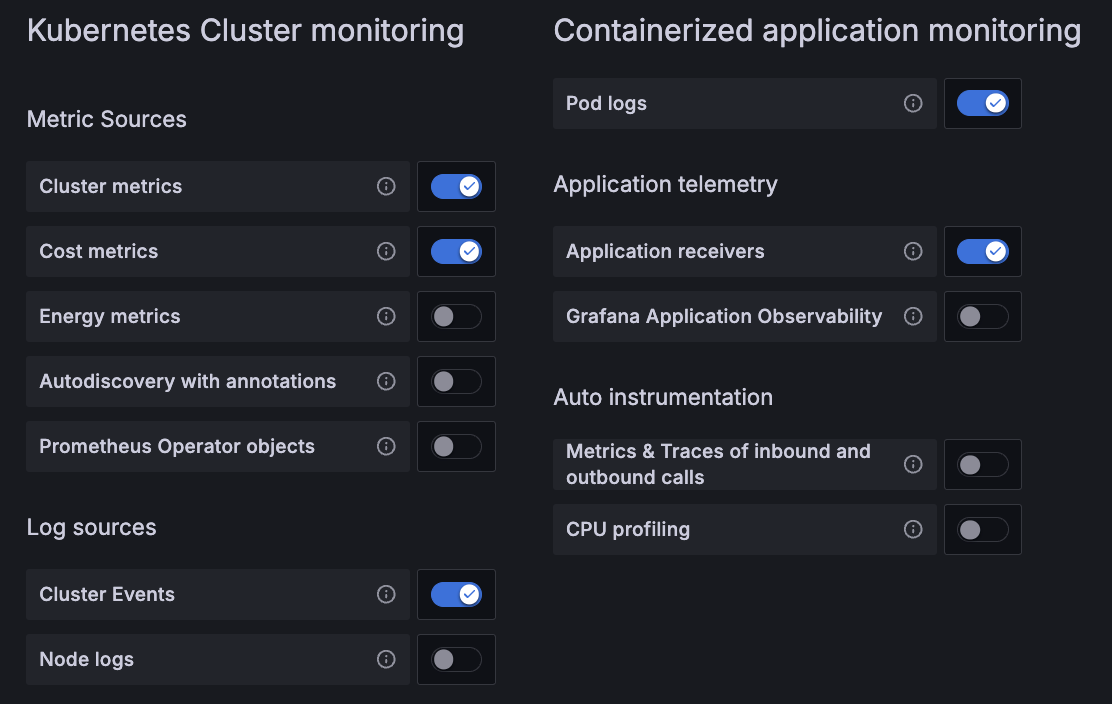Enable Energy metrics toggle
Image resolution: width=1112 pixels, height=704 pixels.
click(x=456, y=316)
